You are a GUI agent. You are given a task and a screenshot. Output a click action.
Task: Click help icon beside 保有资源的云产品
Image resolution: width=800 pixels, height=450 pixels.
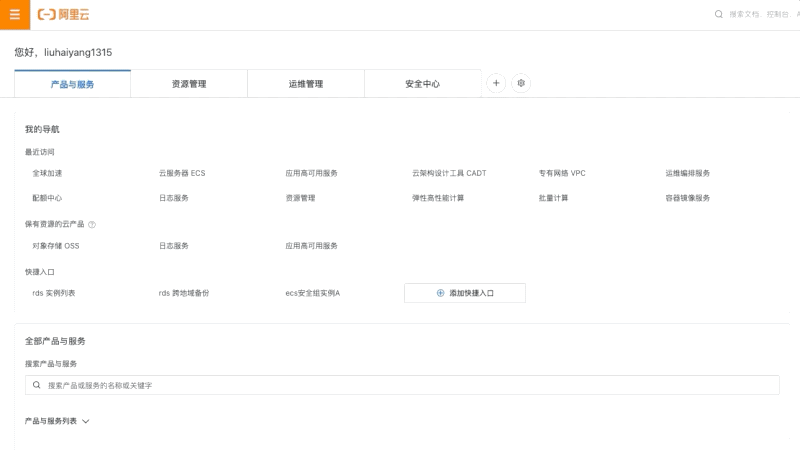click(92, 224)
